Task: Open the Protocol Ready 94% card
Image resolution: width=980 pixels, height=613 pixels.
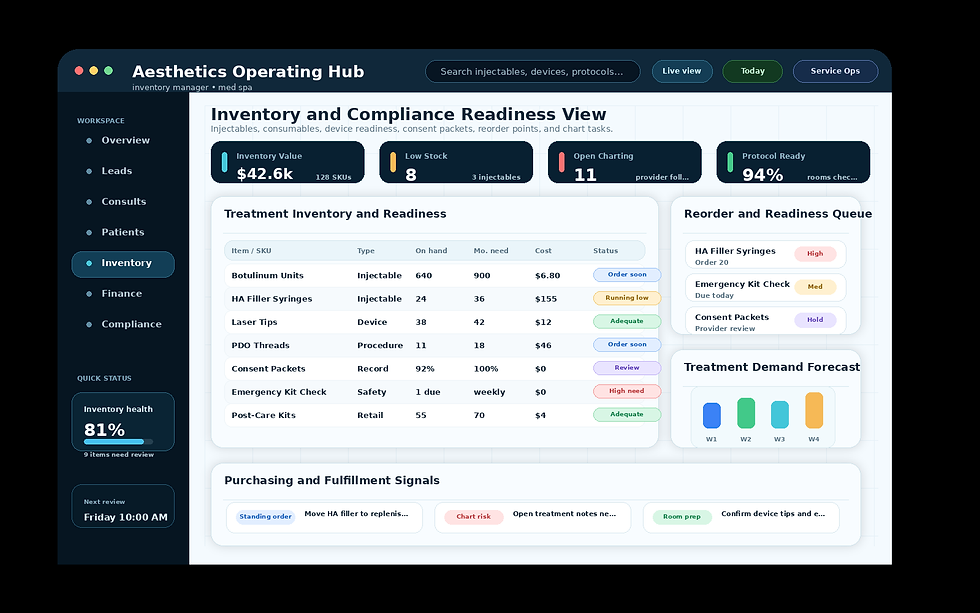Action: (x=793, y=162)
